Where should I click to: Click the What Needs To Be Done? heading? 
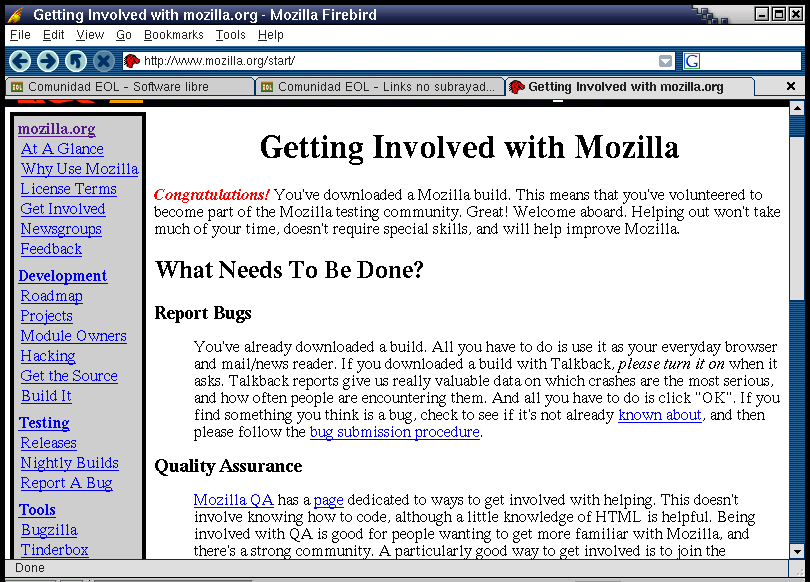(x=289, y=270)
